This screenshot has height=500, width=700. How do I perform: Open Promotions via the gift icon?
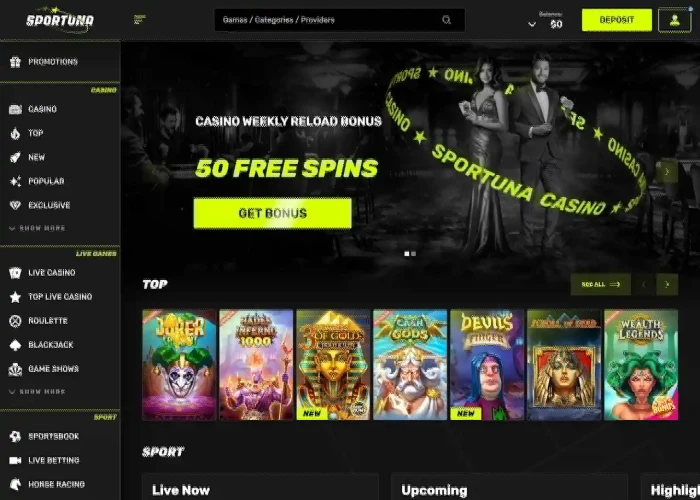click(x=15, y=62)
